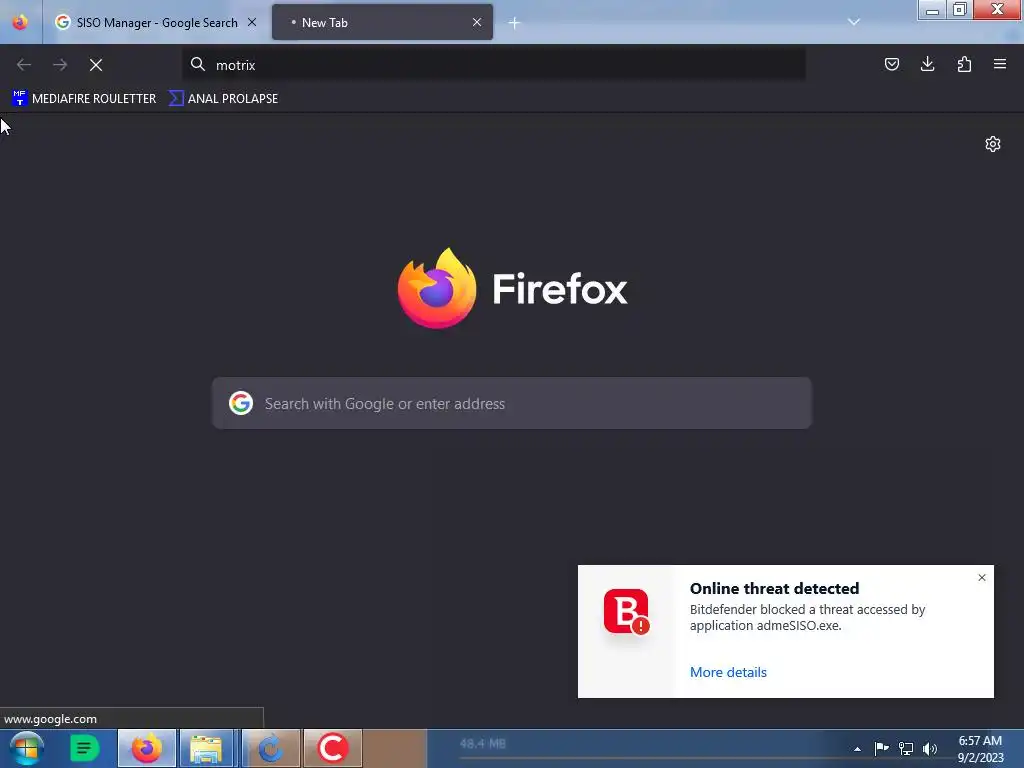Select the New Tab tab
Image resolution: width=1024 pixels, height=768 pixels.
[382, 22]
